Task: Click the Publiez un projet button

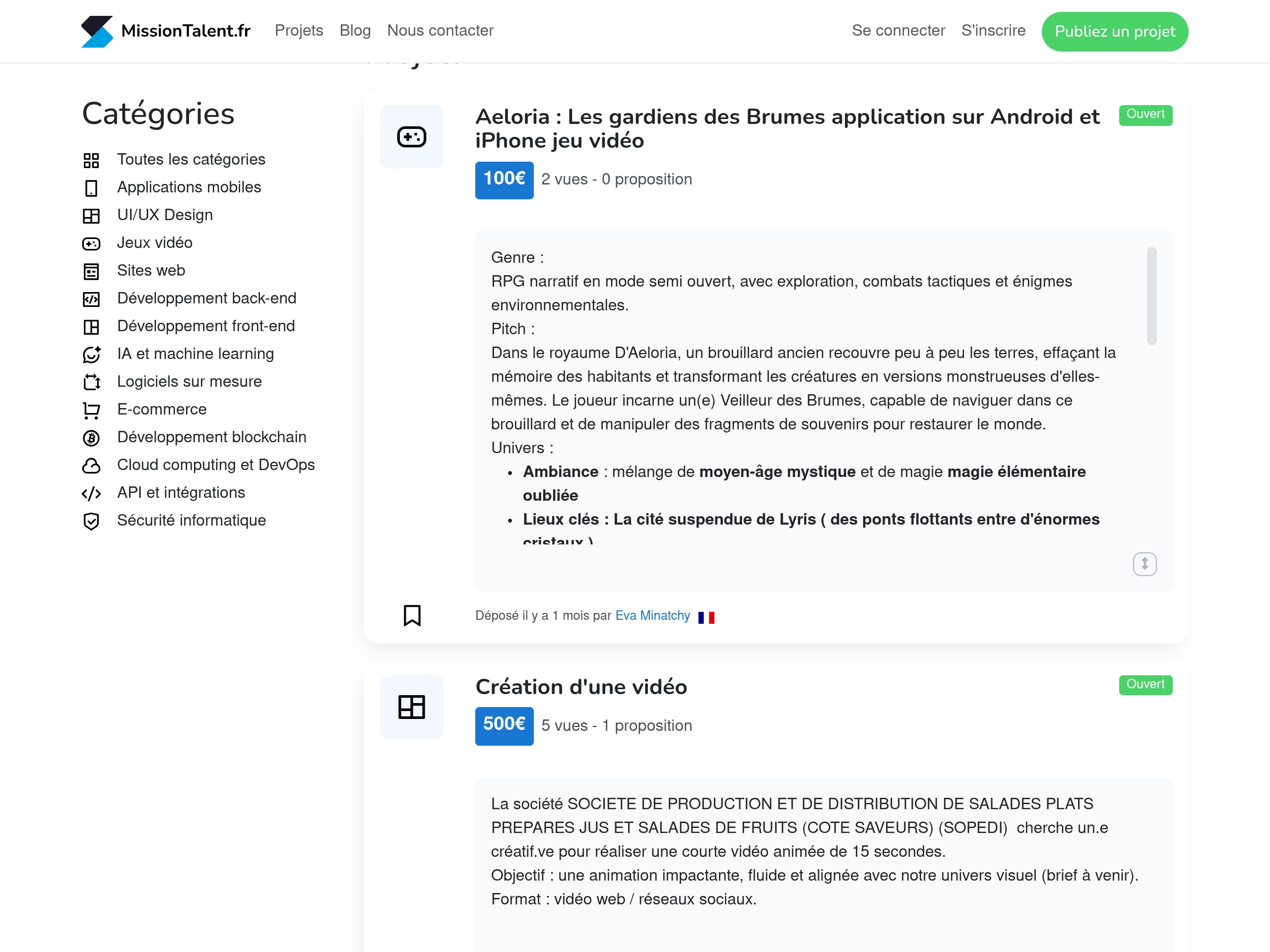Action: pos(1114,32)
